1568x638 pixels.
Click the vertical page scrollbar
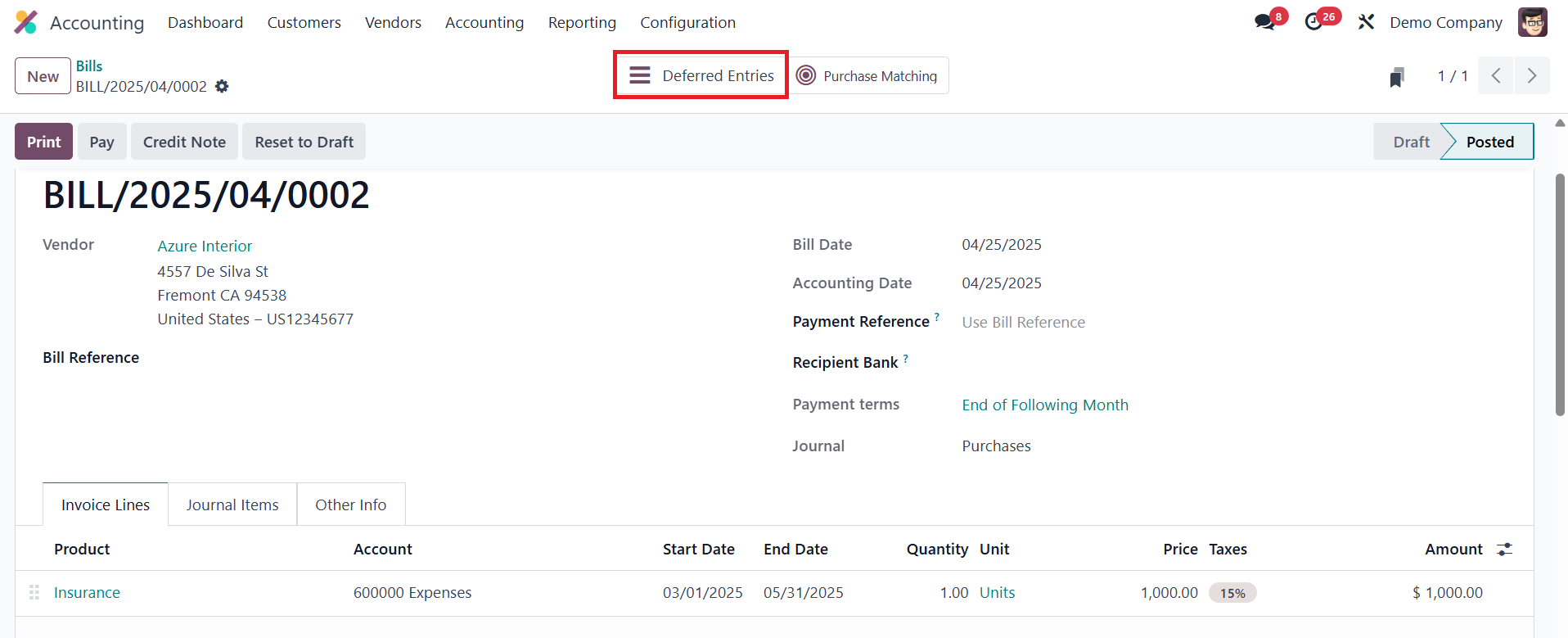[1560, 295]
